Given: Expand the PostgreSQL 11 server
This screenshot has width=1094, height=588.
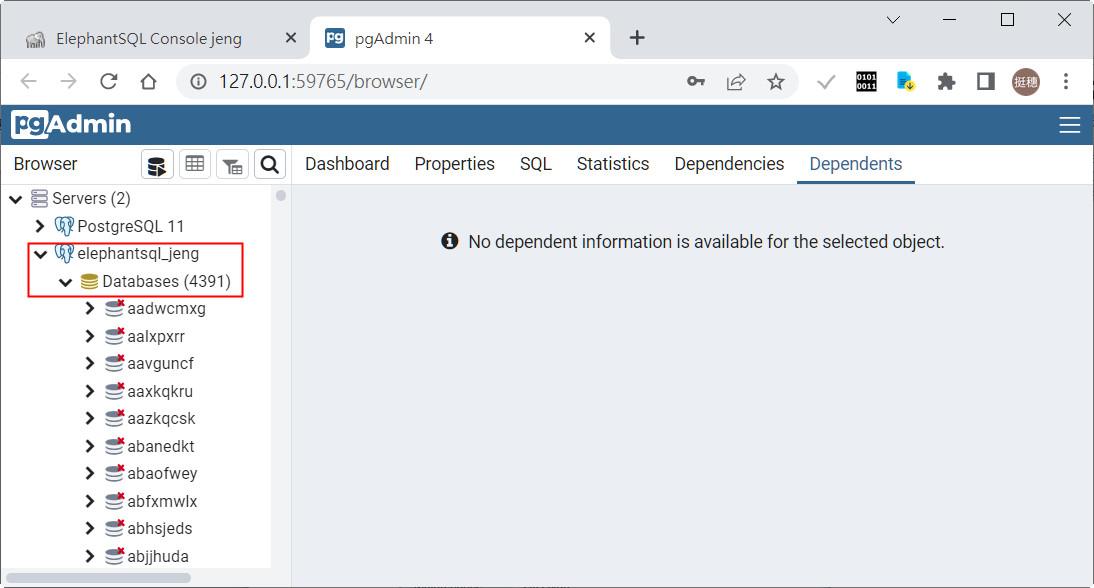Looking at the screenshot, I should point(40,226).
